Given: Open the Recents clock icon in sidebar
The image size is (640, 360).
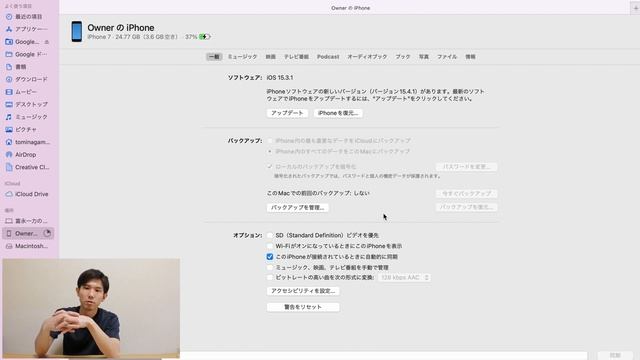Looking at the screenshot, I should 9,17.
